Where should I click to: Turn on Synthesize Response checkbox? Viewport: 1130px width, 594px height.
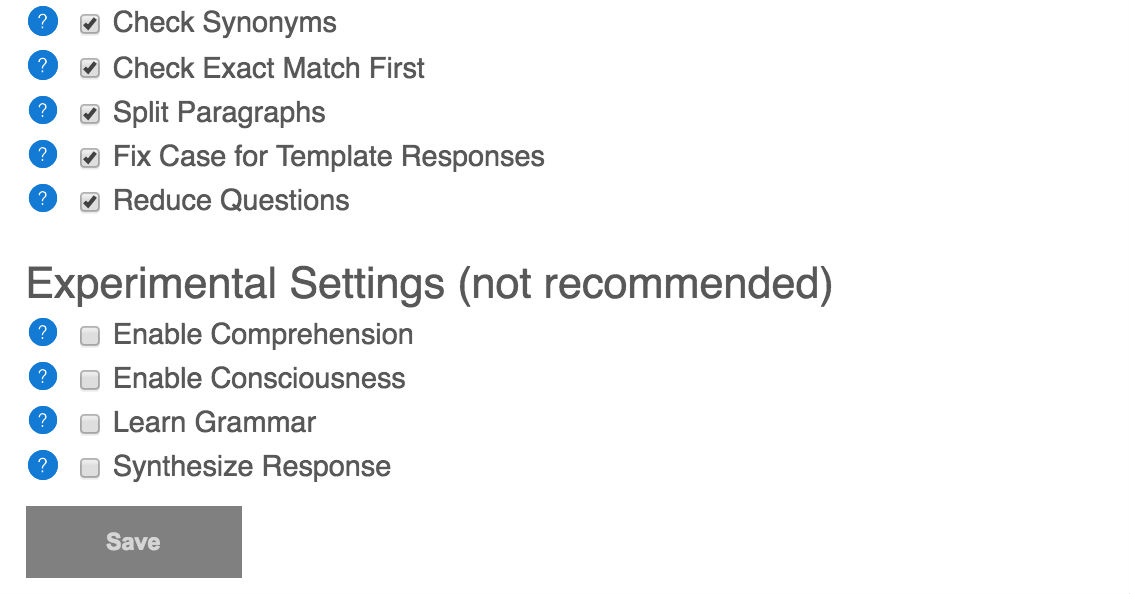click(90, 468)
